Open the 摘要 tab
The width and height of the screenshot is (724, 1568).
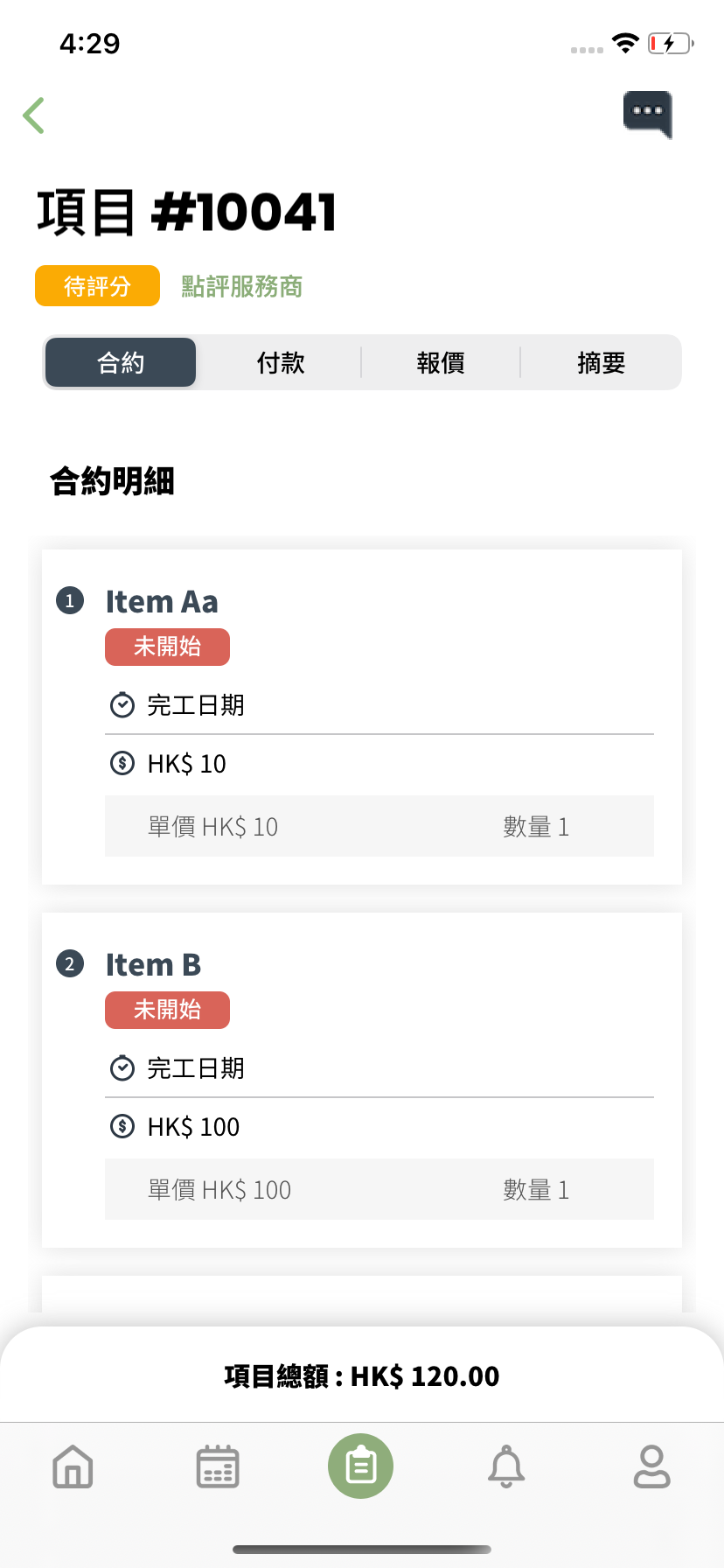602,362
